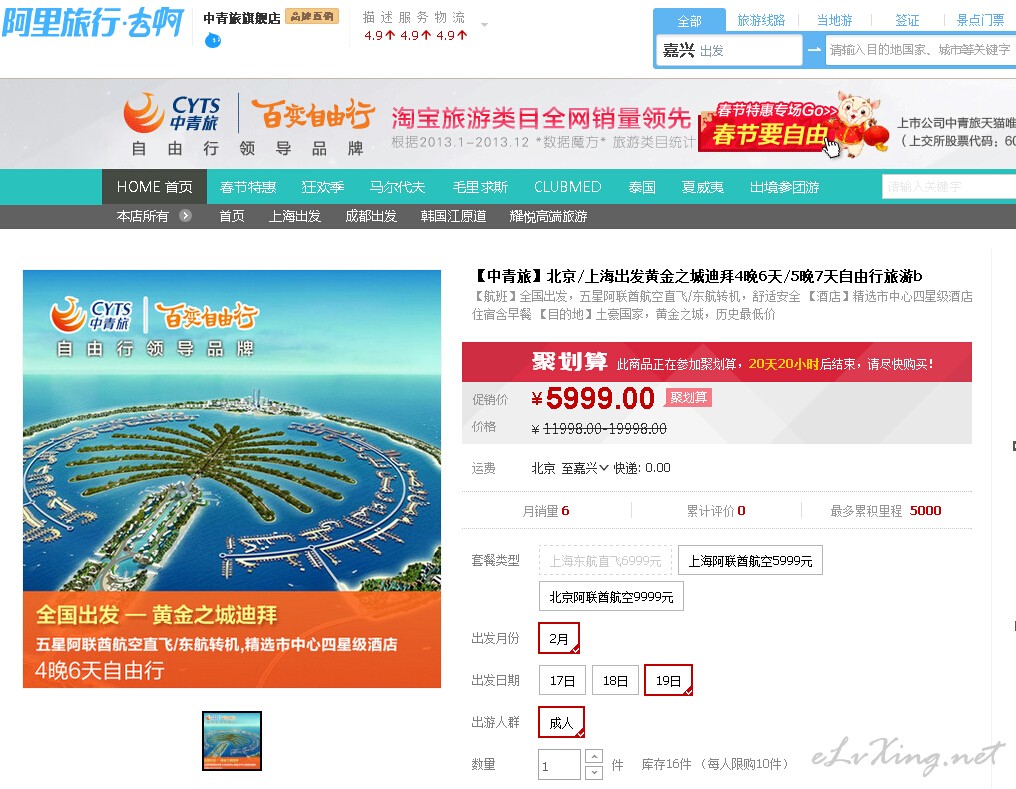Select package 上海阿联酋航空5999元
The image size is (1016, 789).
tap(750, 561)
